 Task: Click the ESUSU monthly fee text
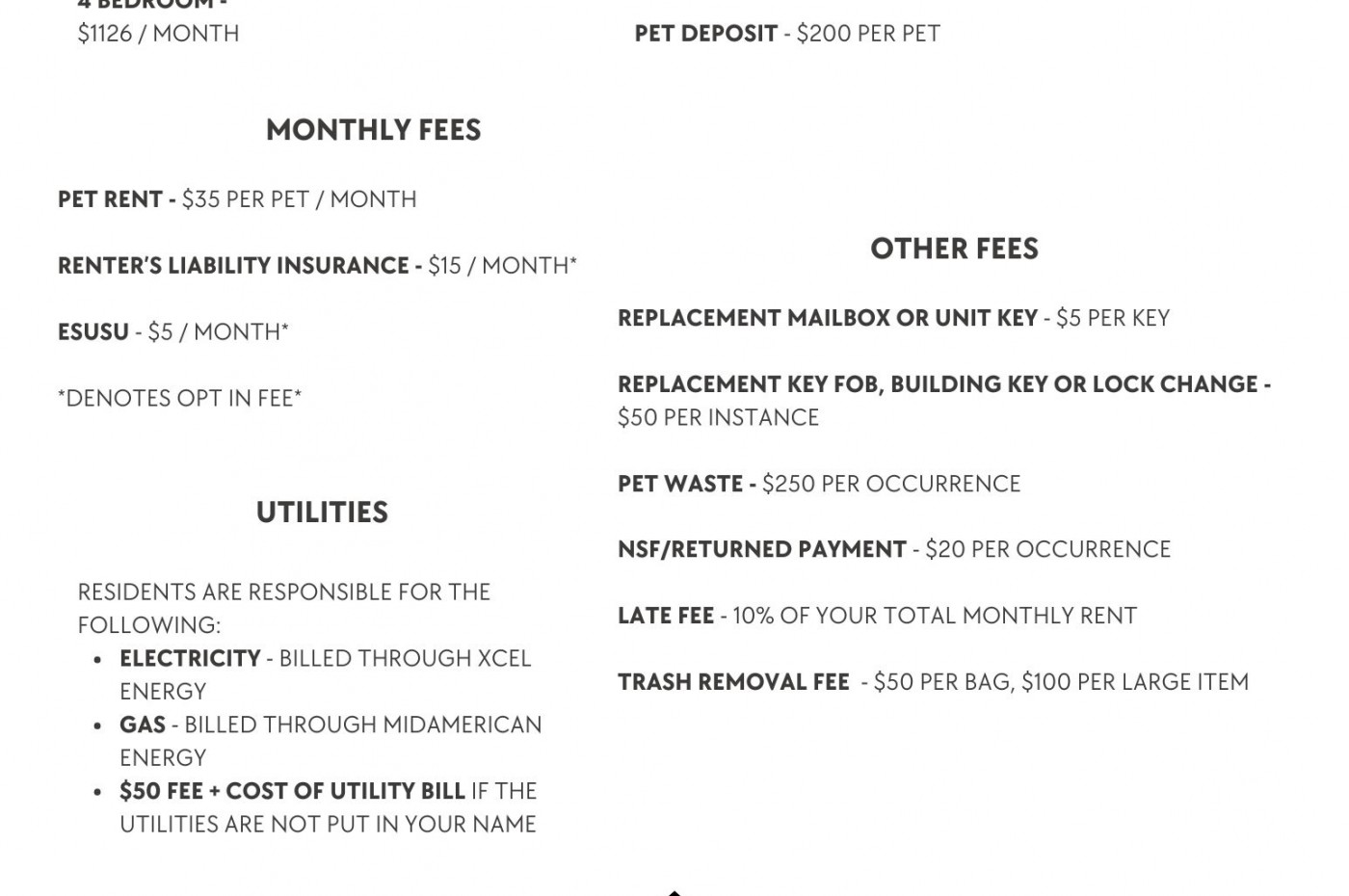coord(173,332)
